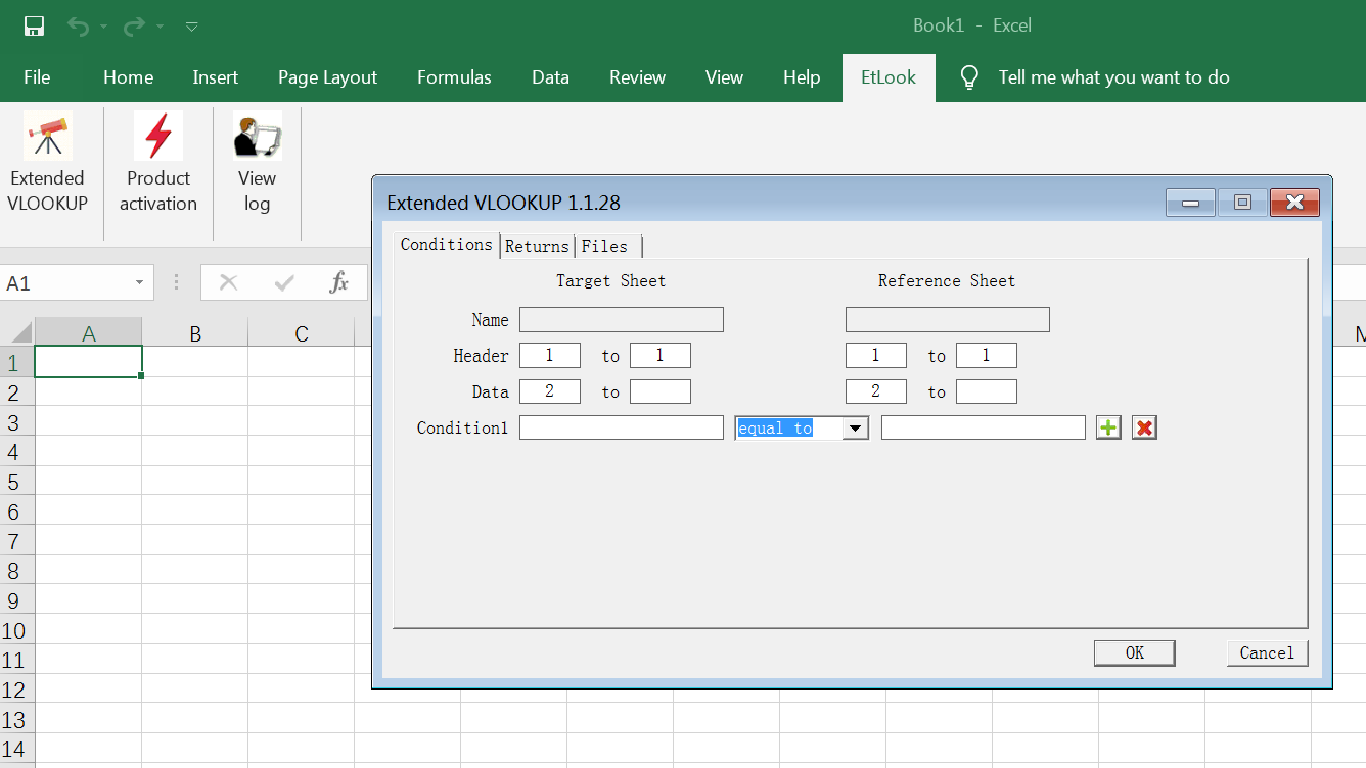
Task: Select the Conditions tab
Action: 447,245
